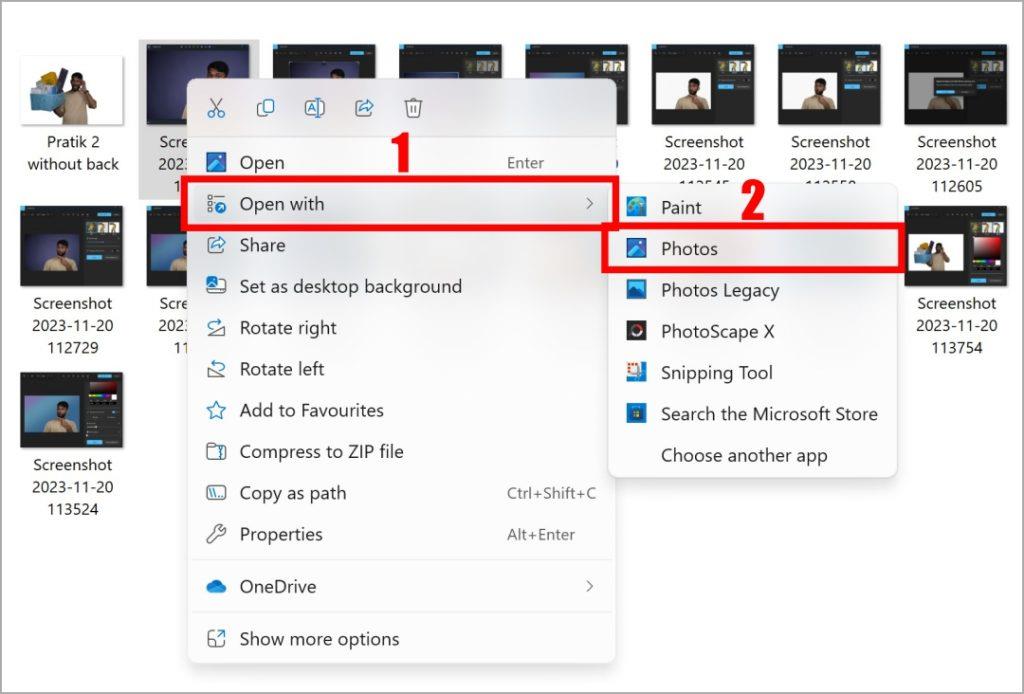Click the Rotate right icon
Image resolution: width=1024 pixels, height=694 pixels.
click(x=216, y=327)
